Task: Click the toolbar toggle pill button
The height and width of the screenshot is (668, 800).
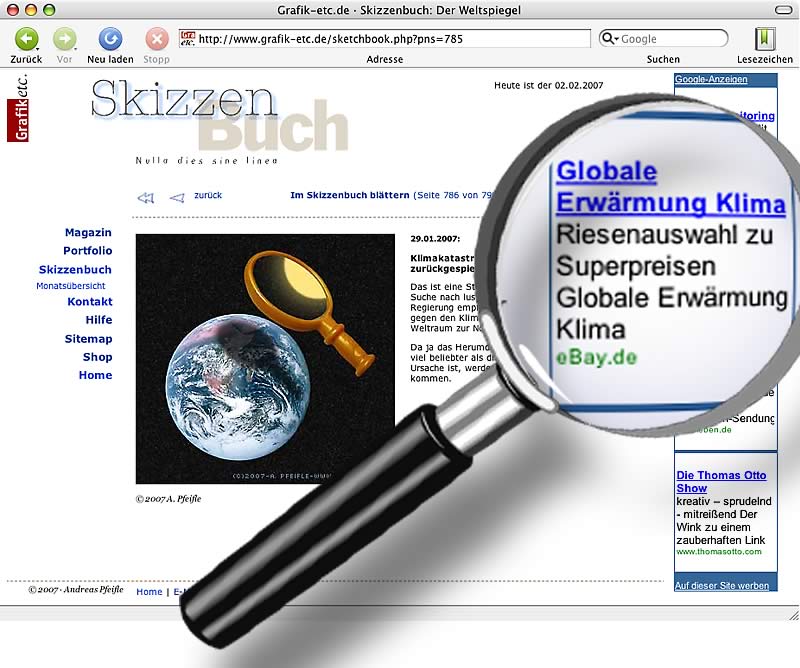Action: point(783,10)
